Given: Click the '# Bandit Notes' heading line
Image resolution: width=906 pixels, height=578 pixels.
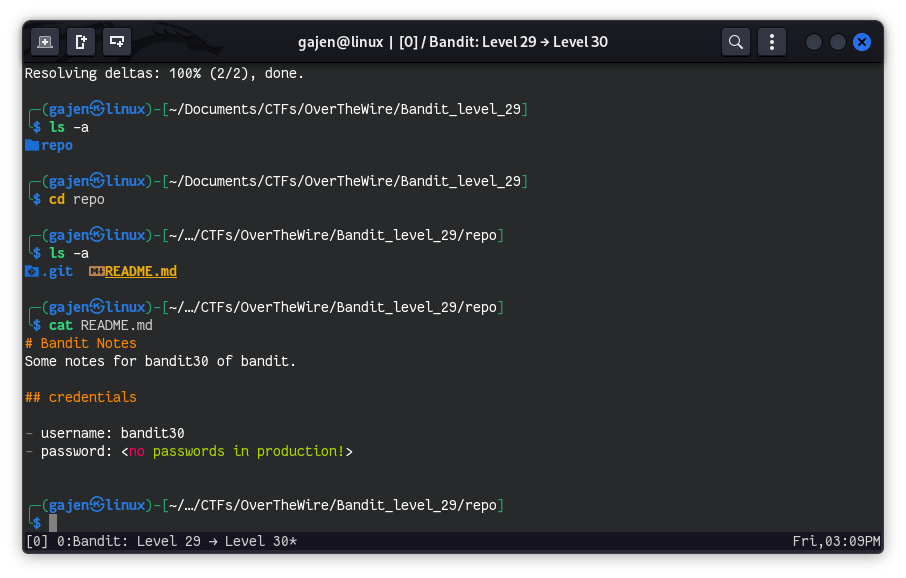Looking at the screenshot, I should 81,343.
